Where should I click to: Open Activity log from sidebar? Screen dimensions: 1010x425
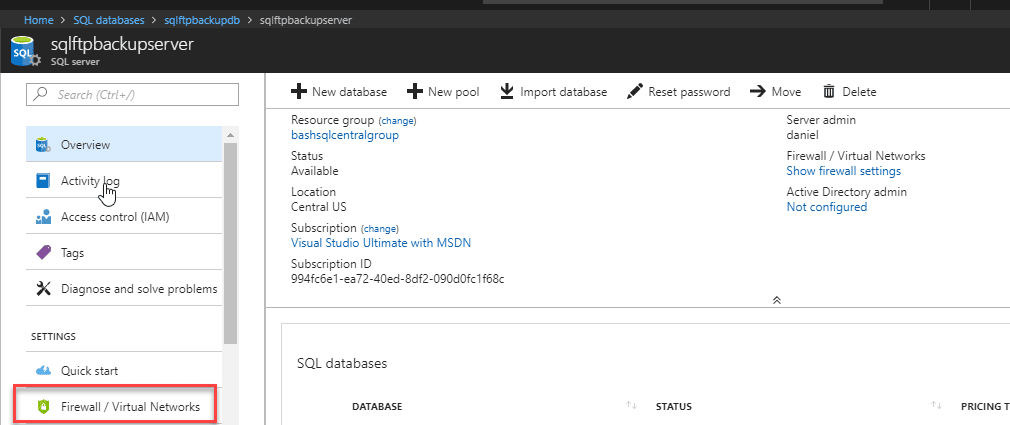point(124,180)
